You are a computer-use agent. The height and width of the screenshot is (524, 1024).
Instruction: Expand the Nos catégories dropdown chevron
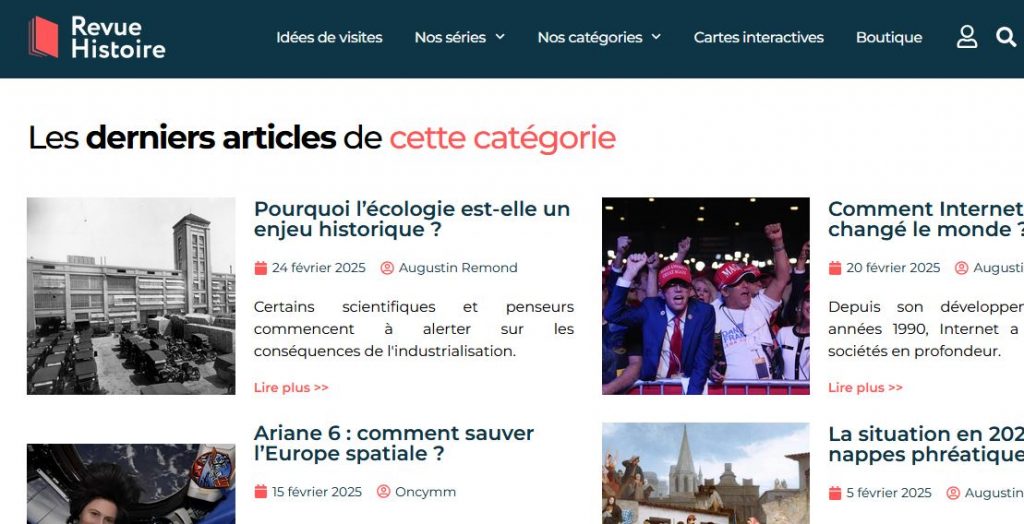coord(656,37)
